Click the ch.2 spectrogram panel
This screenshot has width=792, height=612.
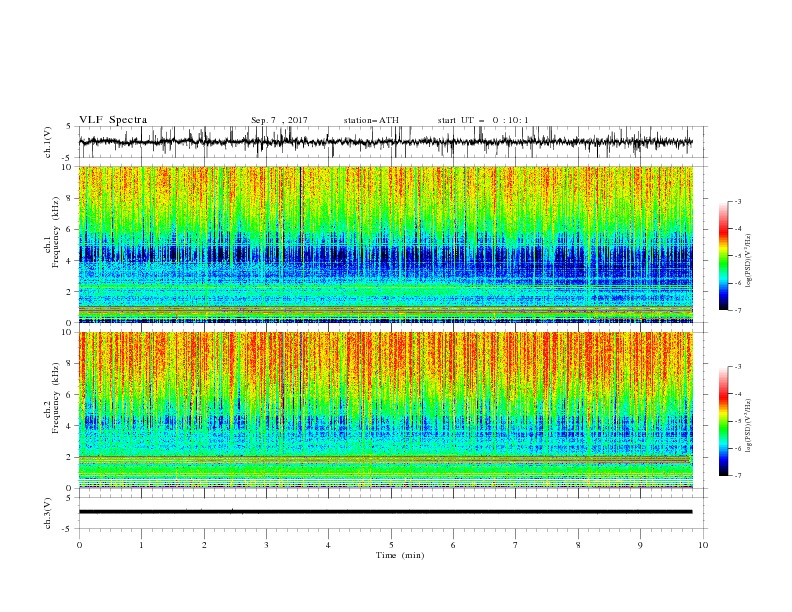coord(385,410)
